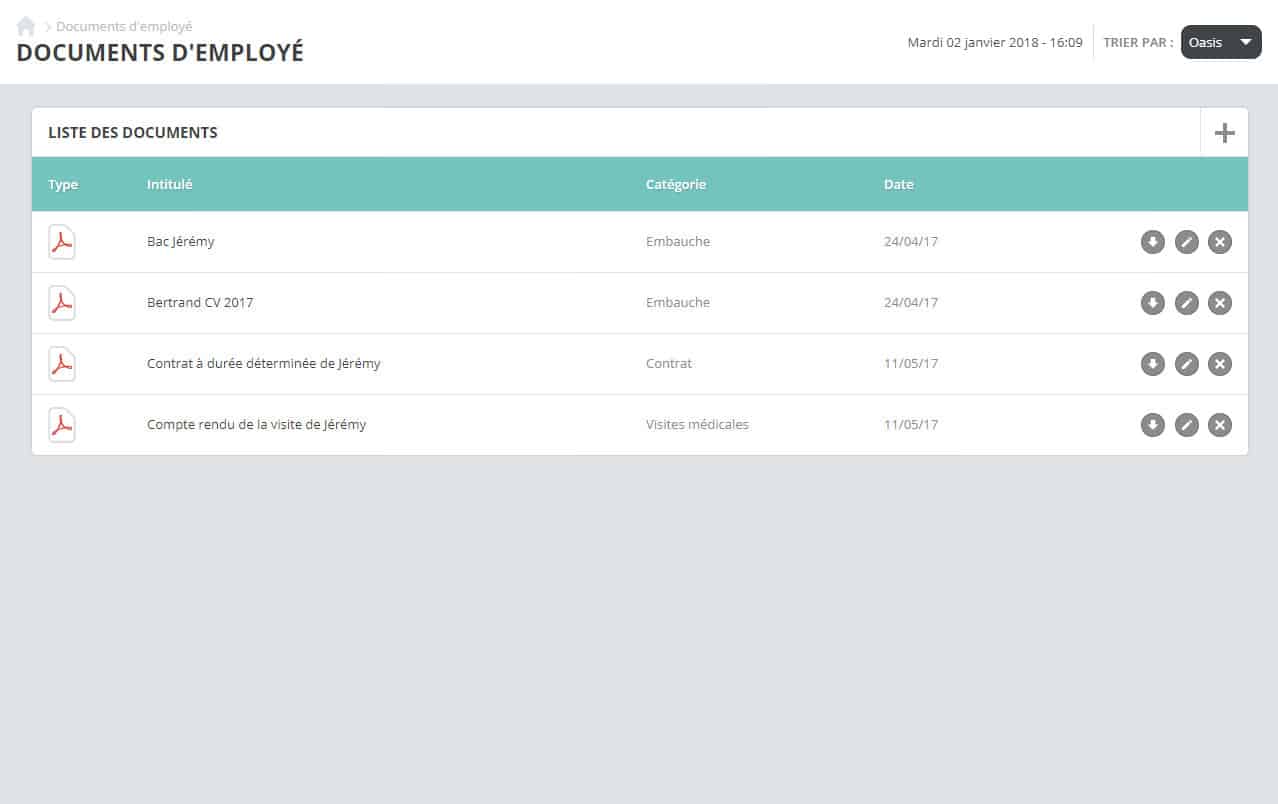The height and width of the screenshot is (804, 1278).
Task: Click date 24/04/17 in Bertrand CV row
Action: coord(911,303)
